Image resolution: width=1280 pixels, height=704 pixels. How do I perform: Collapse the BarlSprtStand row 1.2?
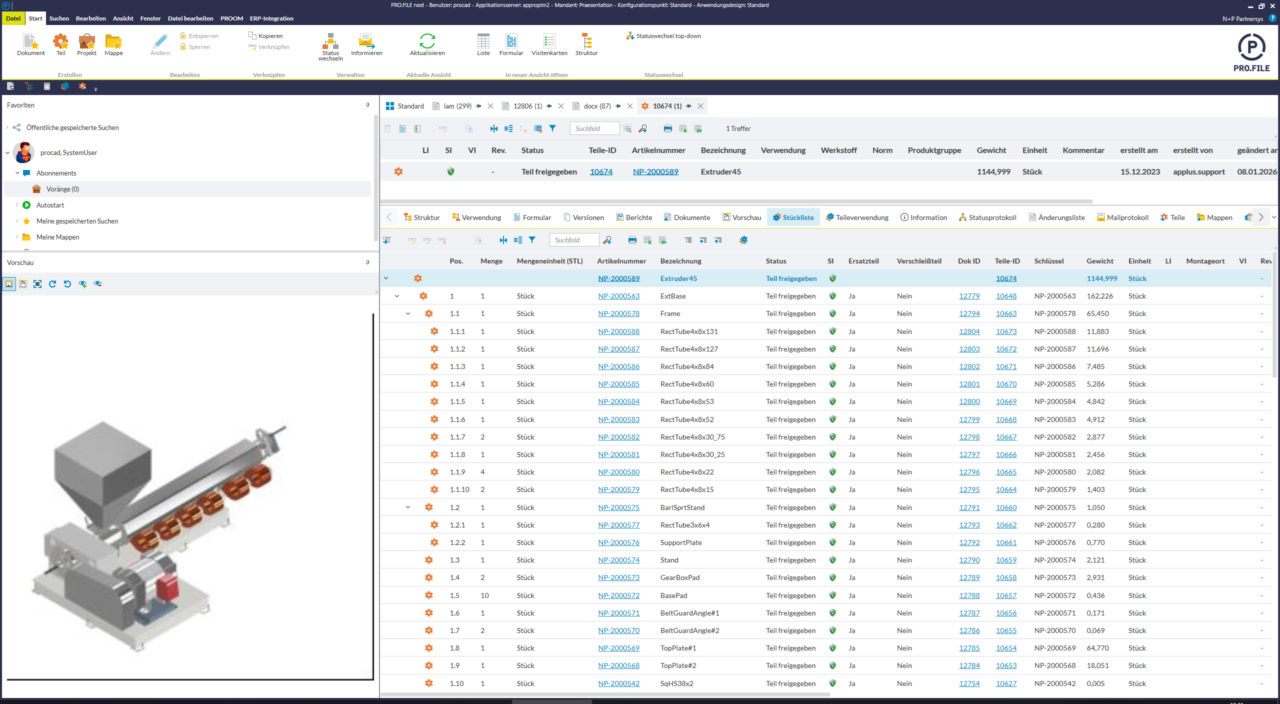[x=408, y=507]
